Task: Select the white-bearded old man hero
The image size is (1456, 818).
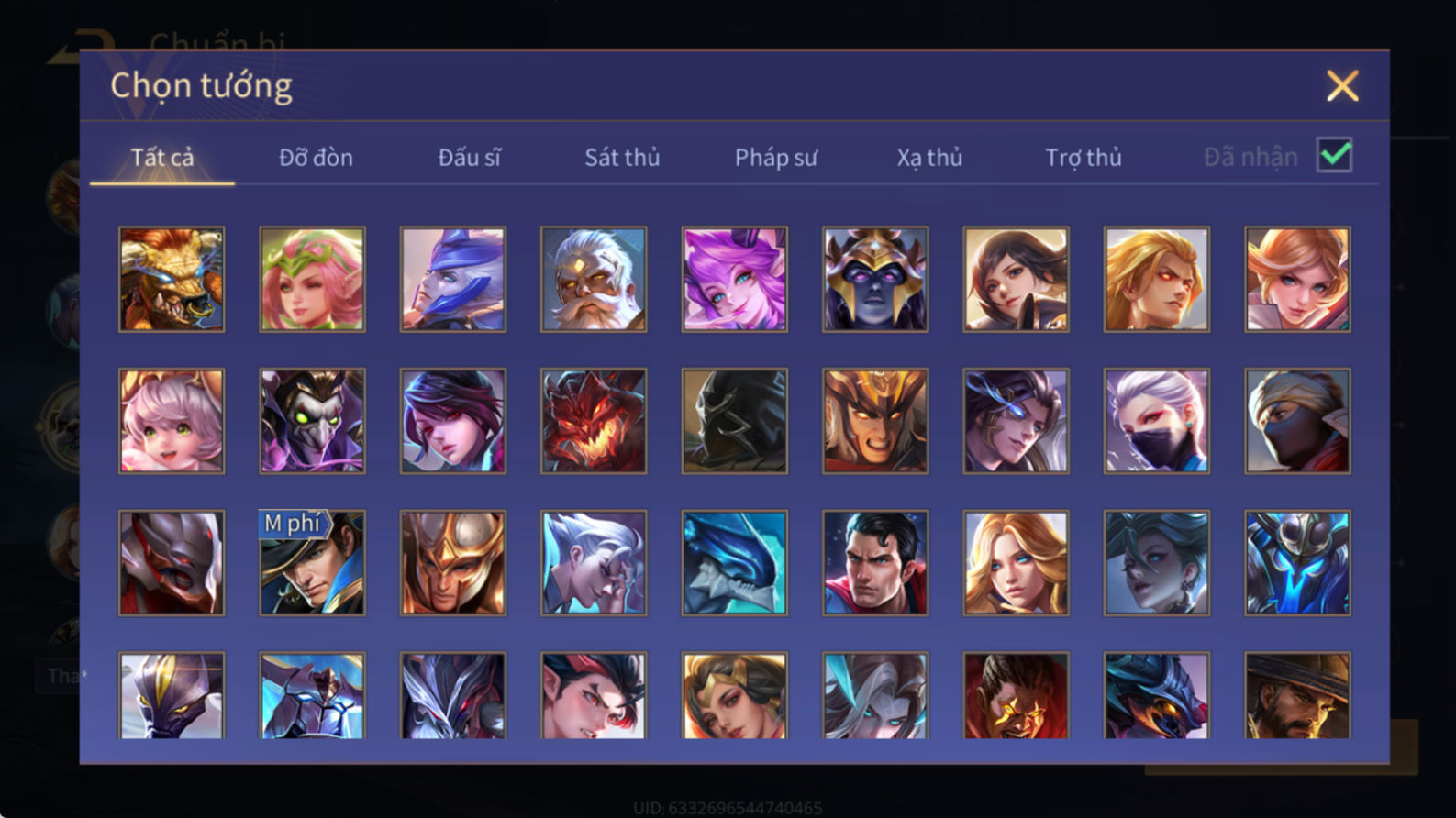Action: (594, 280)
